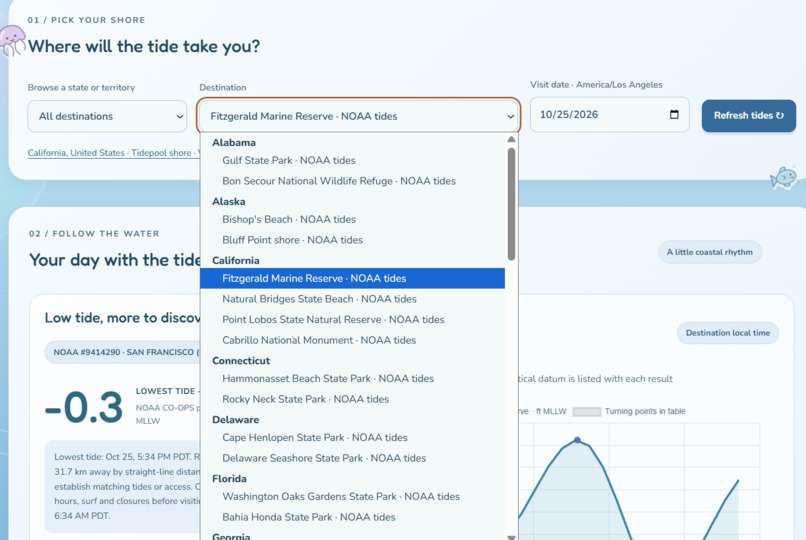Choose Rocky Neck State Park option

point(352,399)
